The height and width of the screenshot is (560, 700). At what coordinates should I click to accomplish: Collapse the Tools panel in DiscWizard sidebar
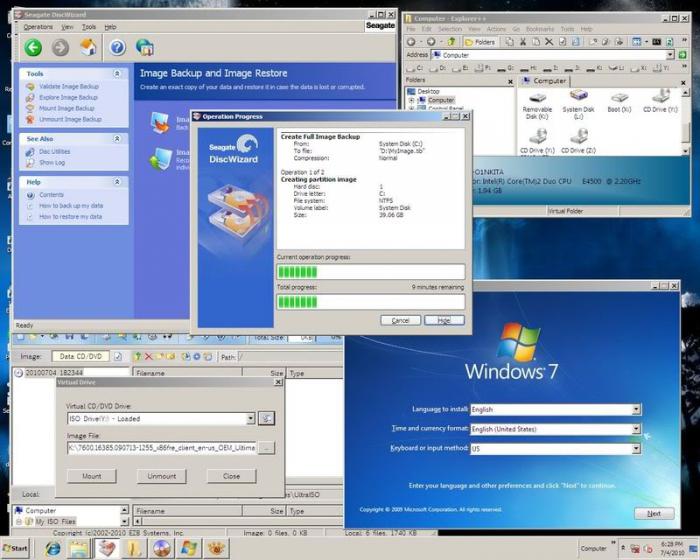coord(117,73)
